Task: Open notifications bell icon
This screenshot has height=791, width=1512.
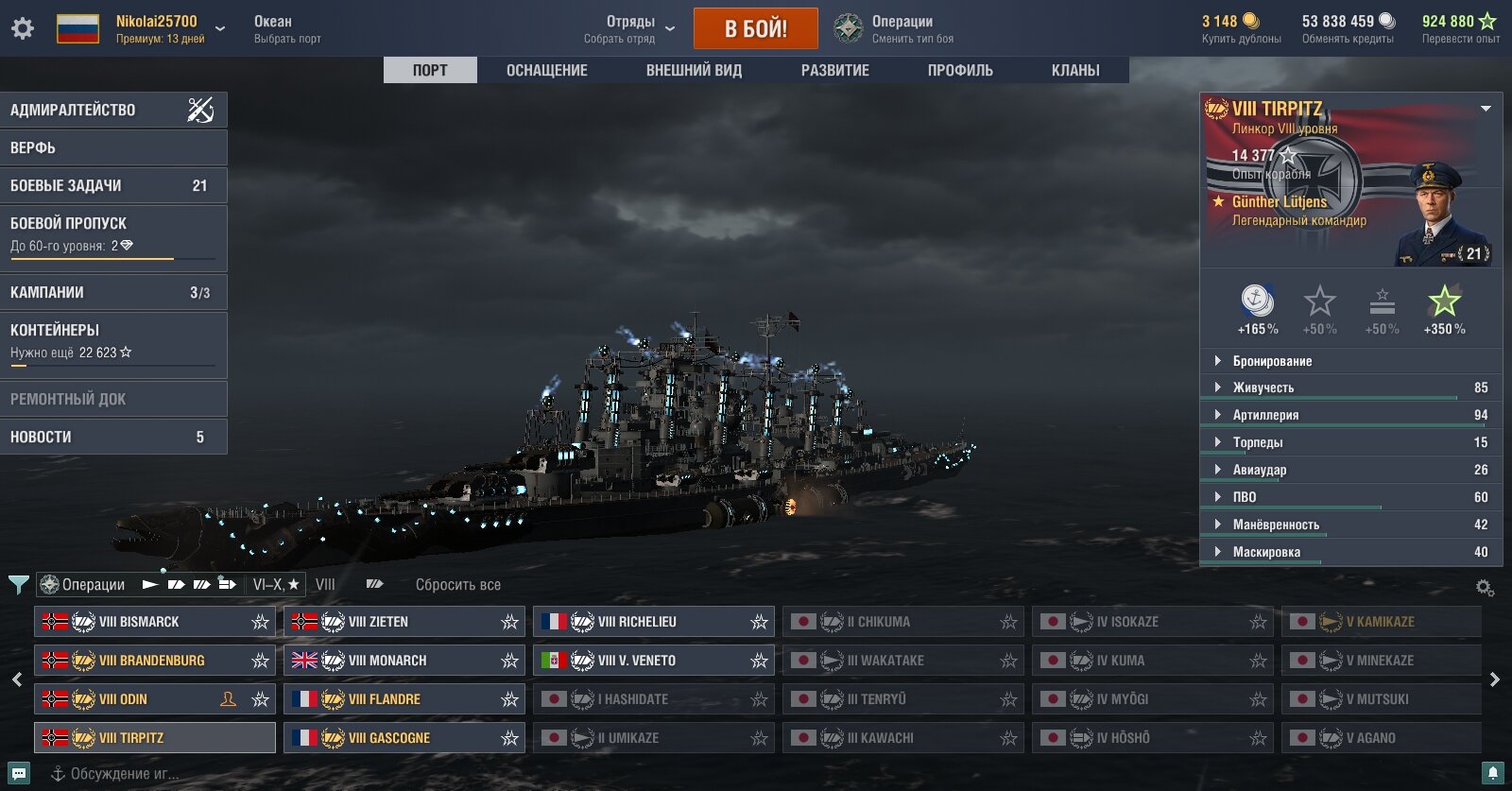Action: (x=1493, y=773)
